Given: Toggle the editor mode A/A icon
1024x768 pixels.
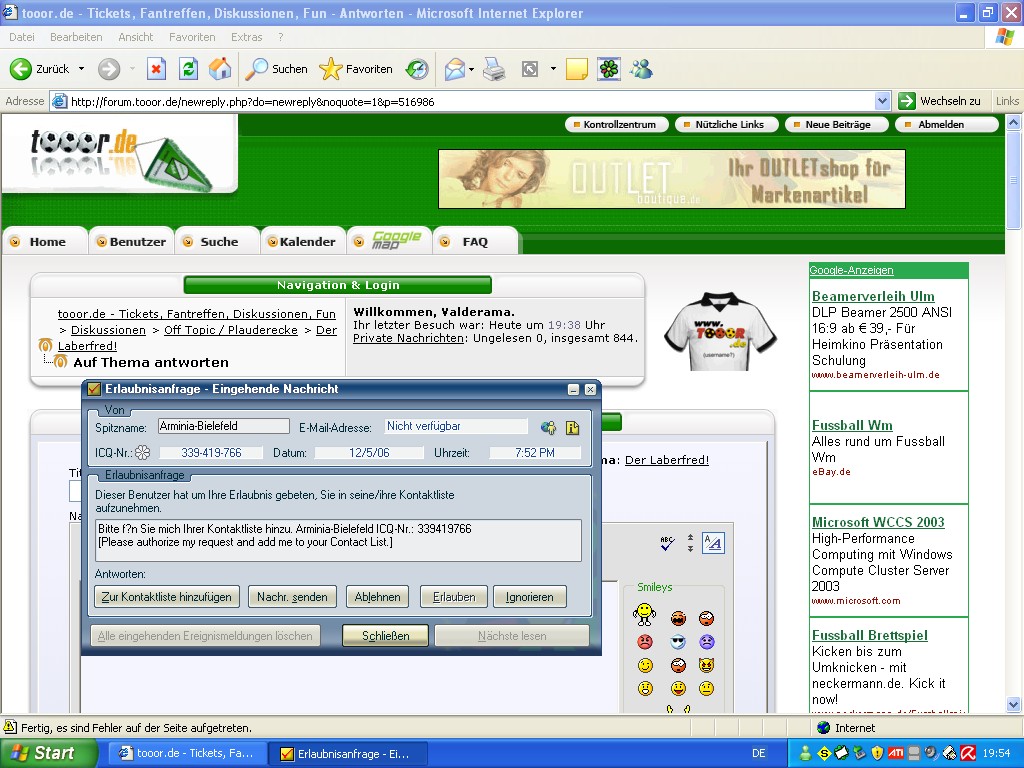Looking at the screenshot, I should click(713, 543).
